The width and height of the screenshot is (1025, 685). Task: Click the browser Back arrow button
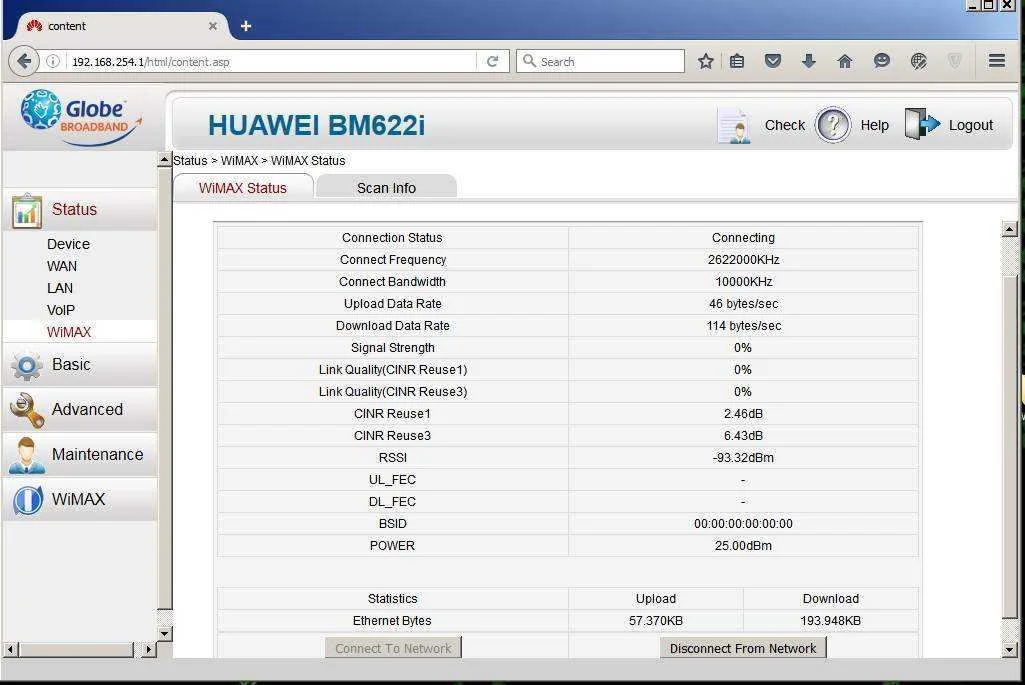(x=24, y=61)
